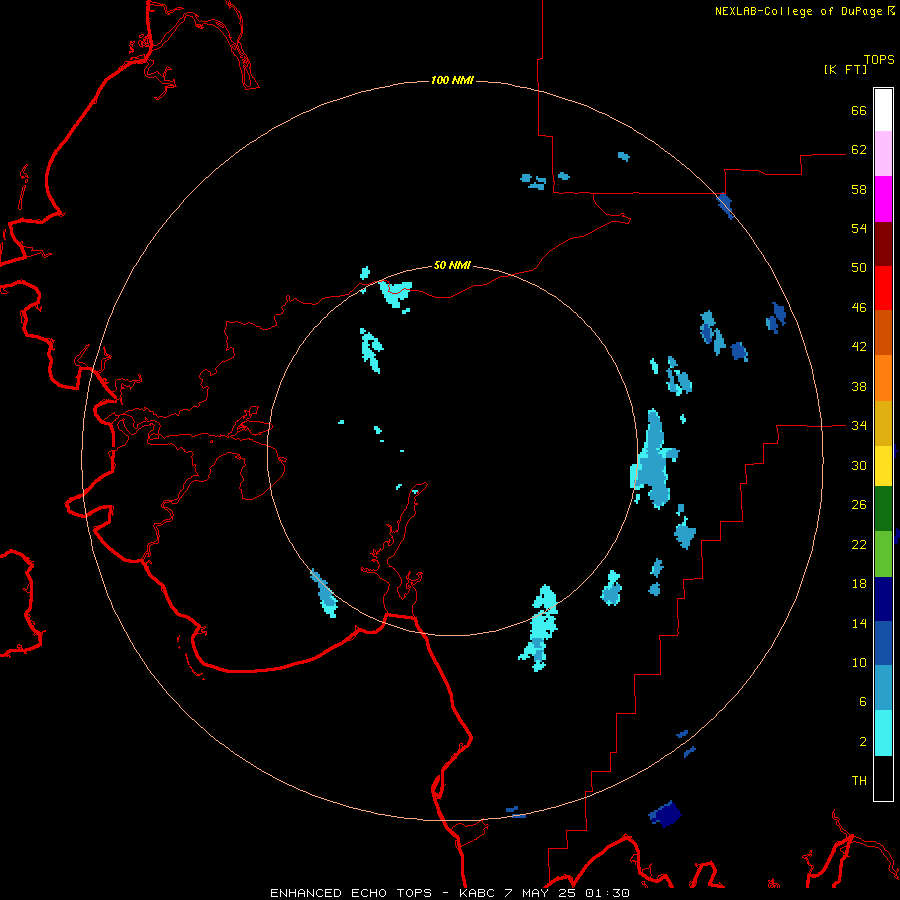The width and height of the screenshot is (900, 900).
Task: Click the KABC radar site identifier
Action: coord(478,893)
